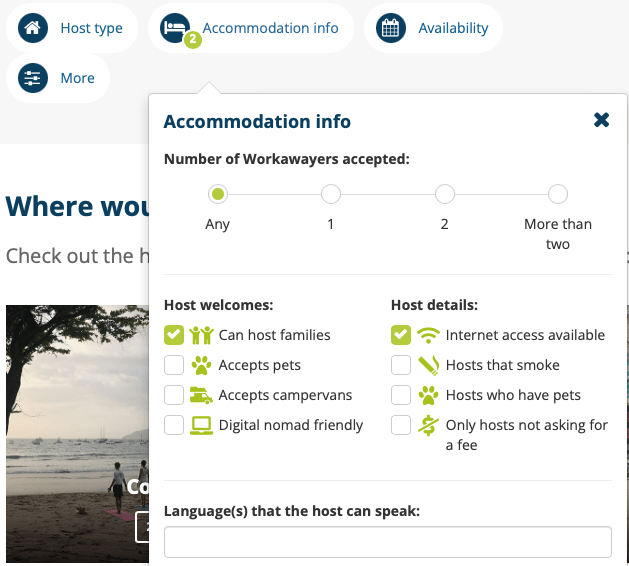
Task: Click the sliders icon for More filters
Action: click(x=33, y=78)
